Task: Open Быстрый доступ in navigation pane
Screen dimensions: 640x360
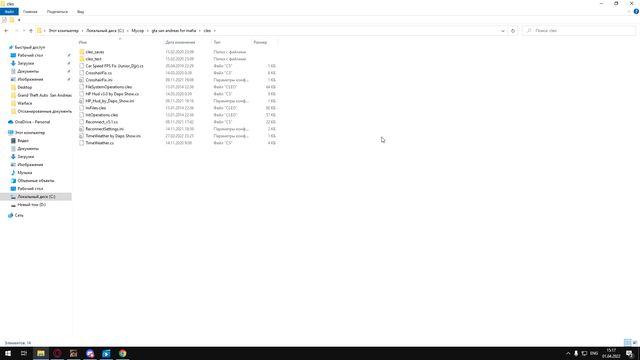Action: coord(30,47)
